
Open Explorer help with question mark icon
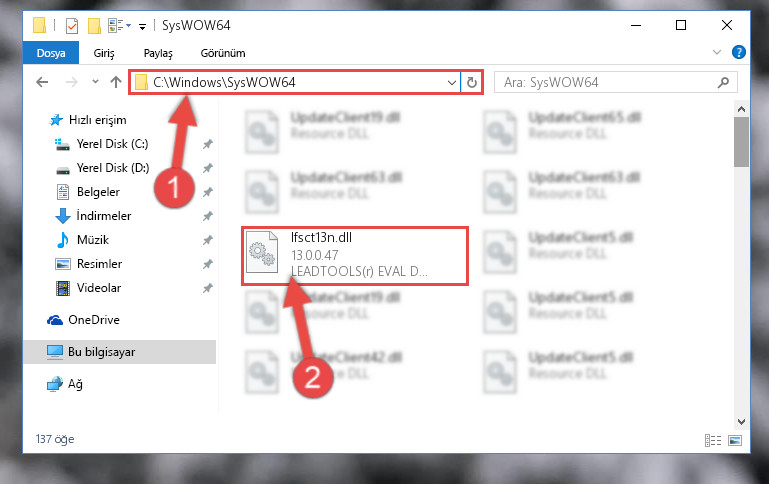pos(738,52)
